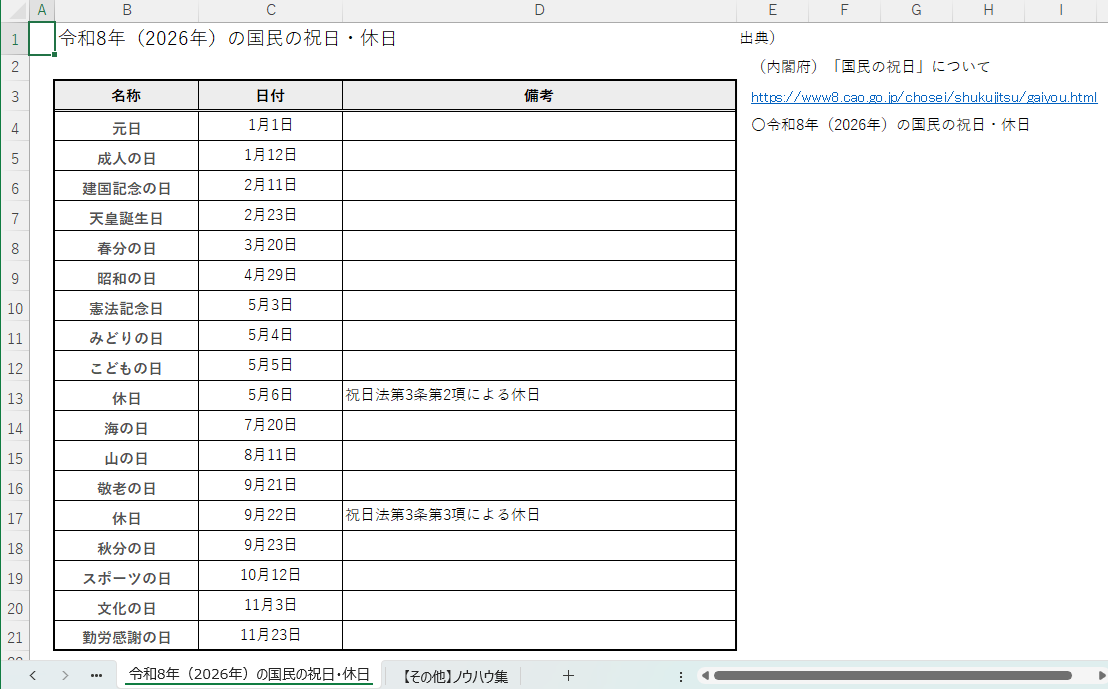Click the Select All corner triangle
The width and height of the screenshot is (1108, 689).
pyautogui.click(x=14, y=10)
